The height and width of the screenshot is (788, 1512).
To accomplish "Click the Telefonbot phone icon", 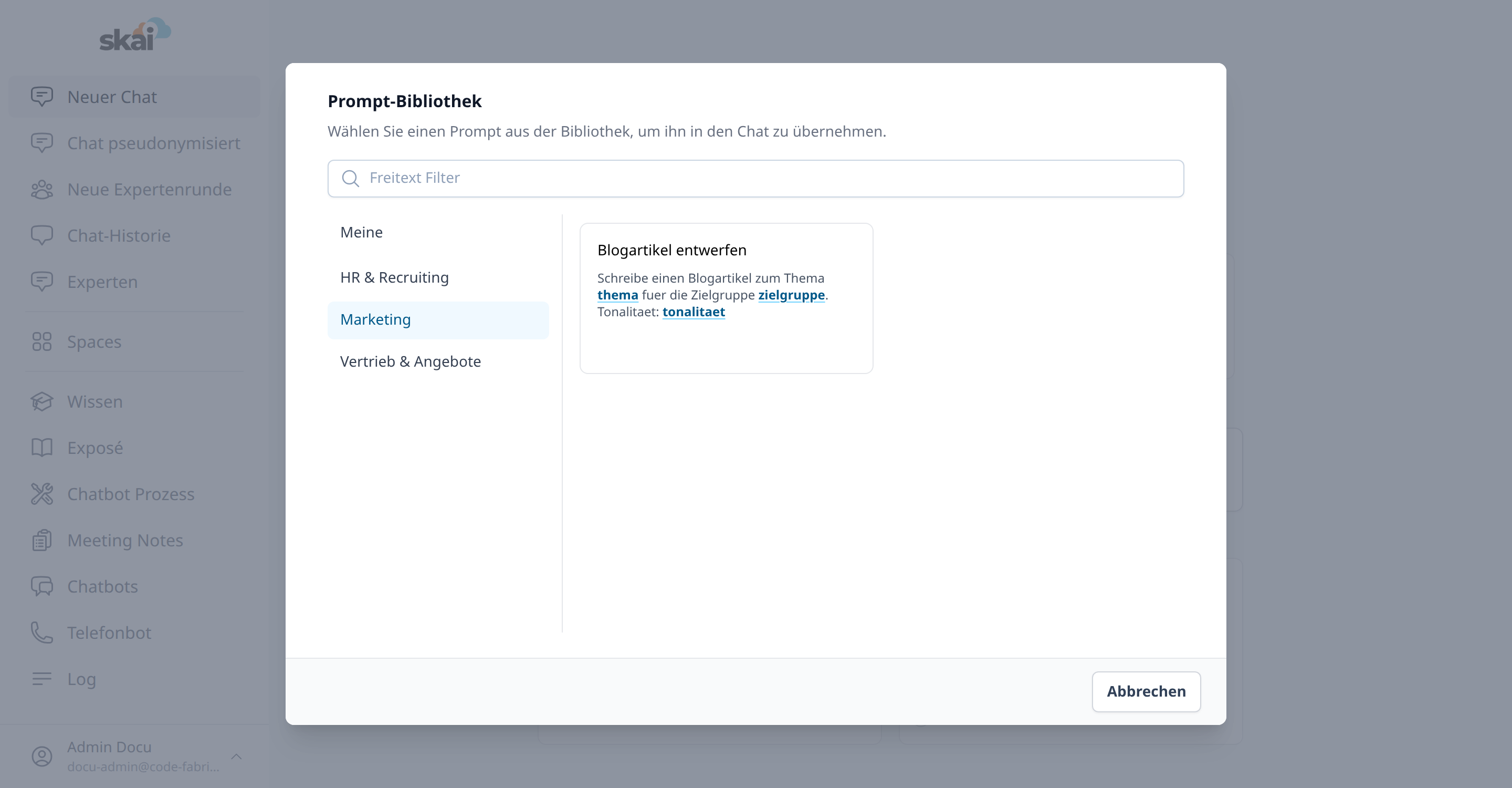I will tap(41, 633).
